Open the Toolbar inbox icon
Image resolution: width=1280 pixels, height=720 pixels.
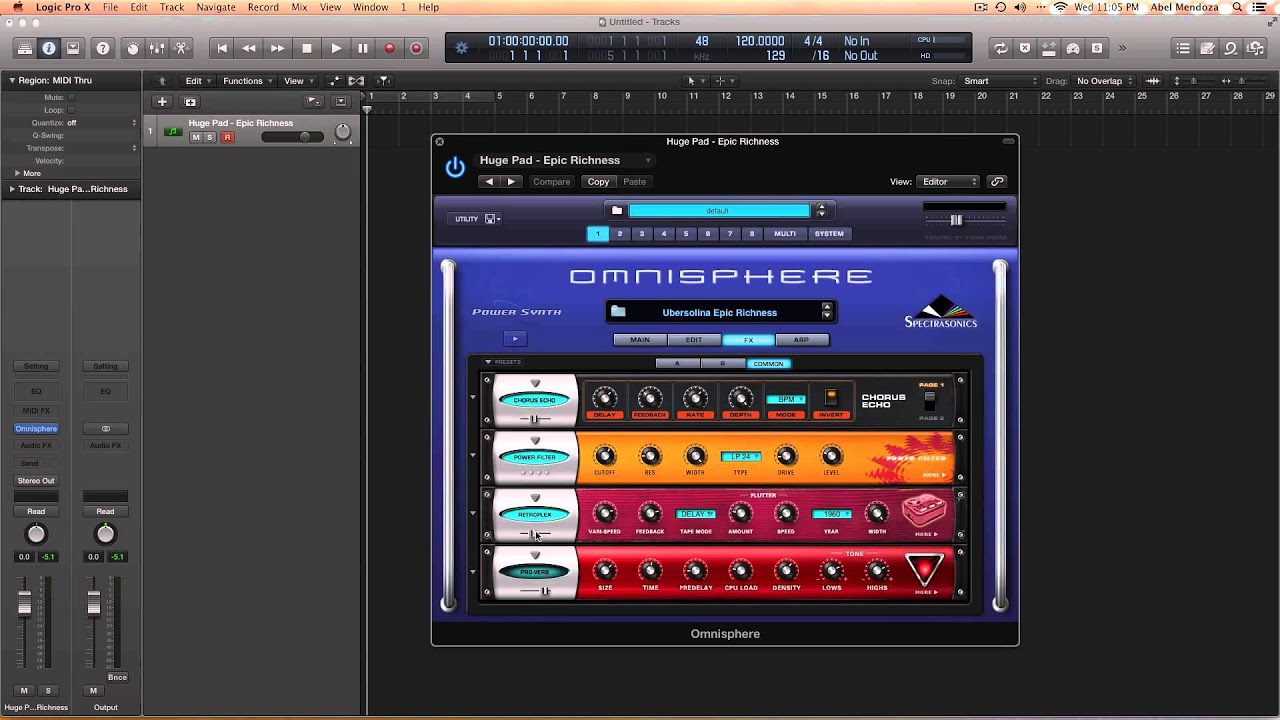click(73, 48)
